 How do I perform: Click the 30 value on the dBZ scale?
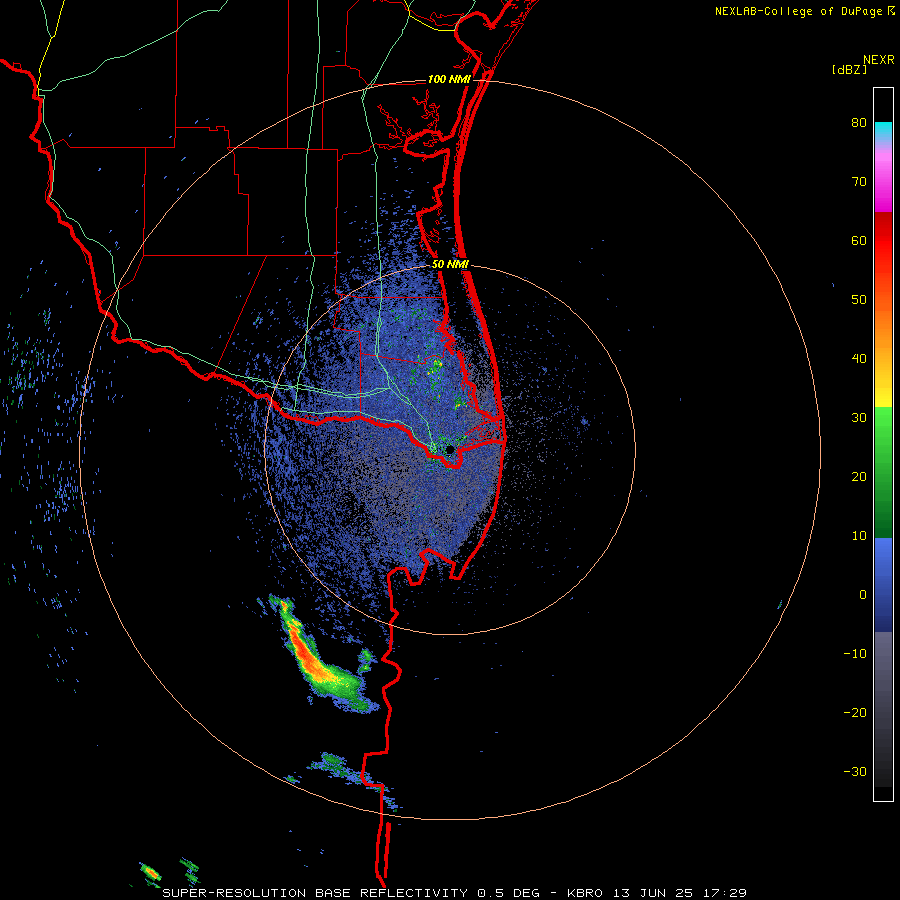pos(859,418)
